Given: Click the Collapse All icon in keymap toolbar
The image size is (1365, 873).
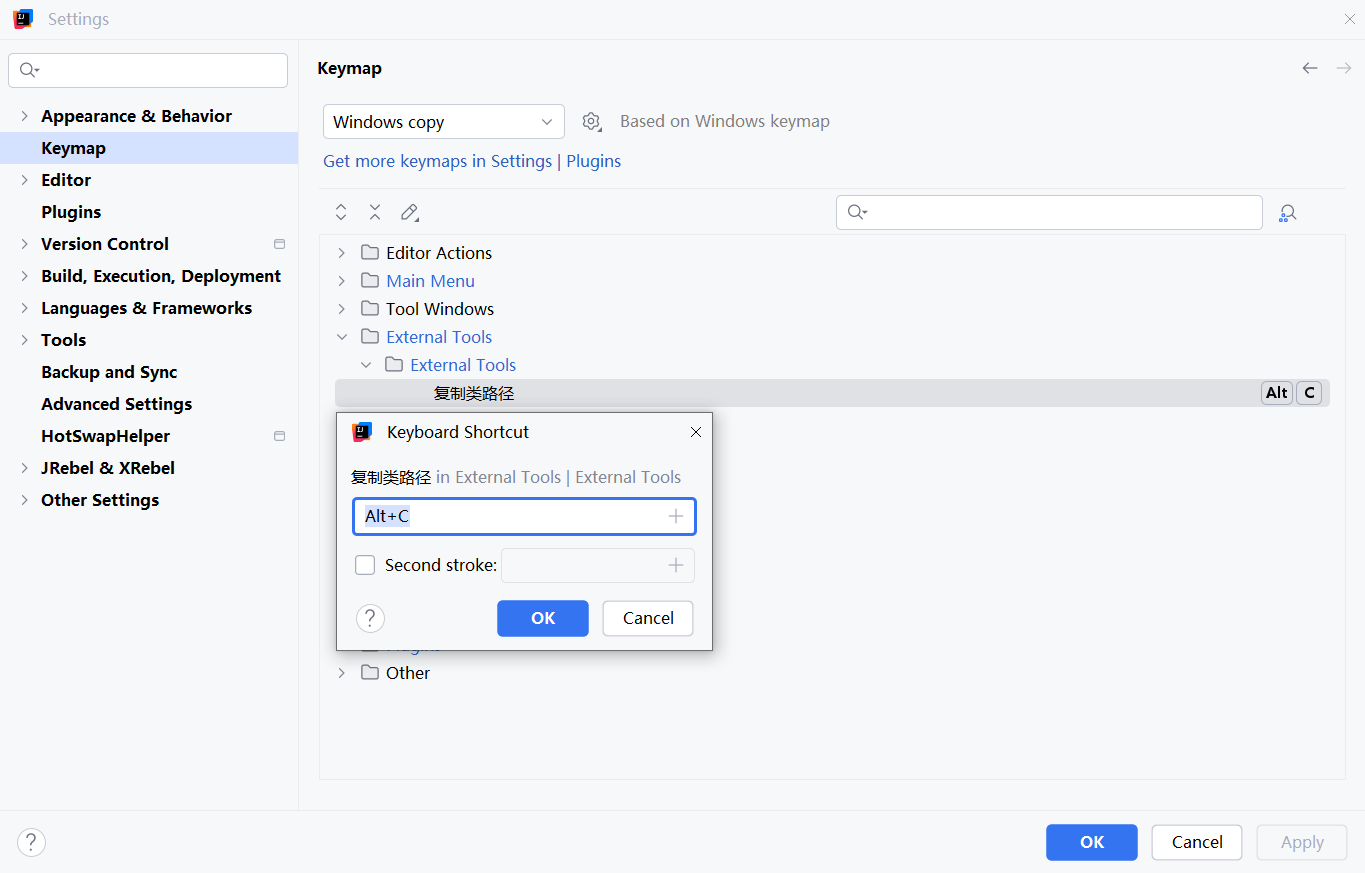Looking at the screenshot, I should 375,212.
